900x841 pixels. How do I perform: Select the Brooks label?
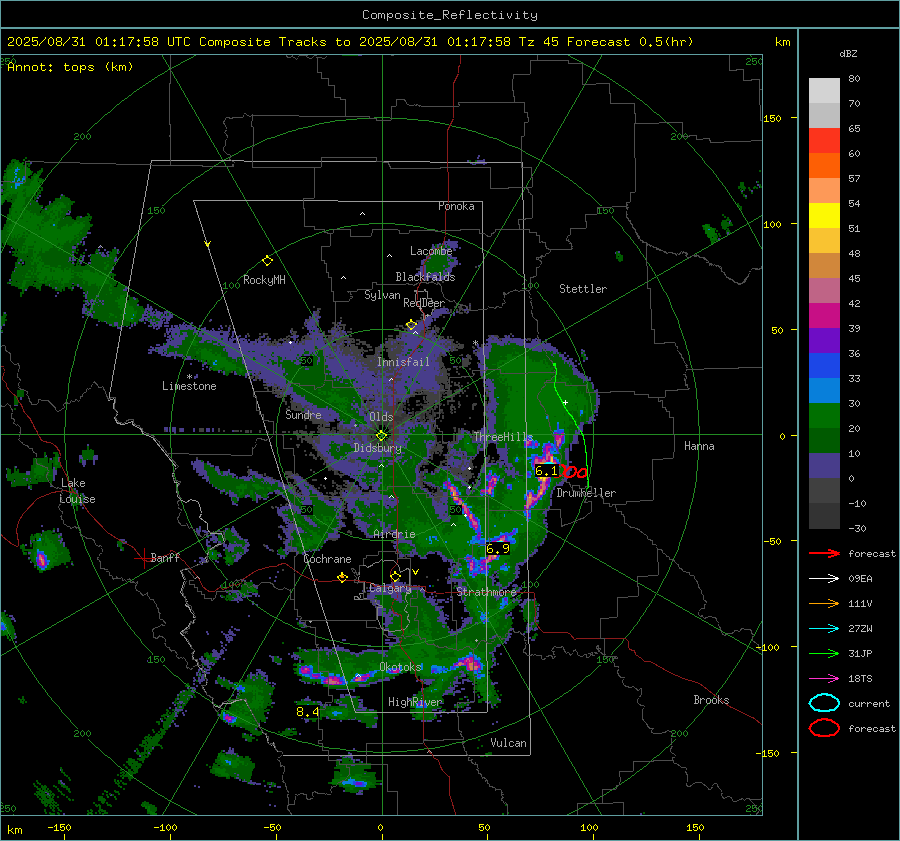click(x=711, y=700)
